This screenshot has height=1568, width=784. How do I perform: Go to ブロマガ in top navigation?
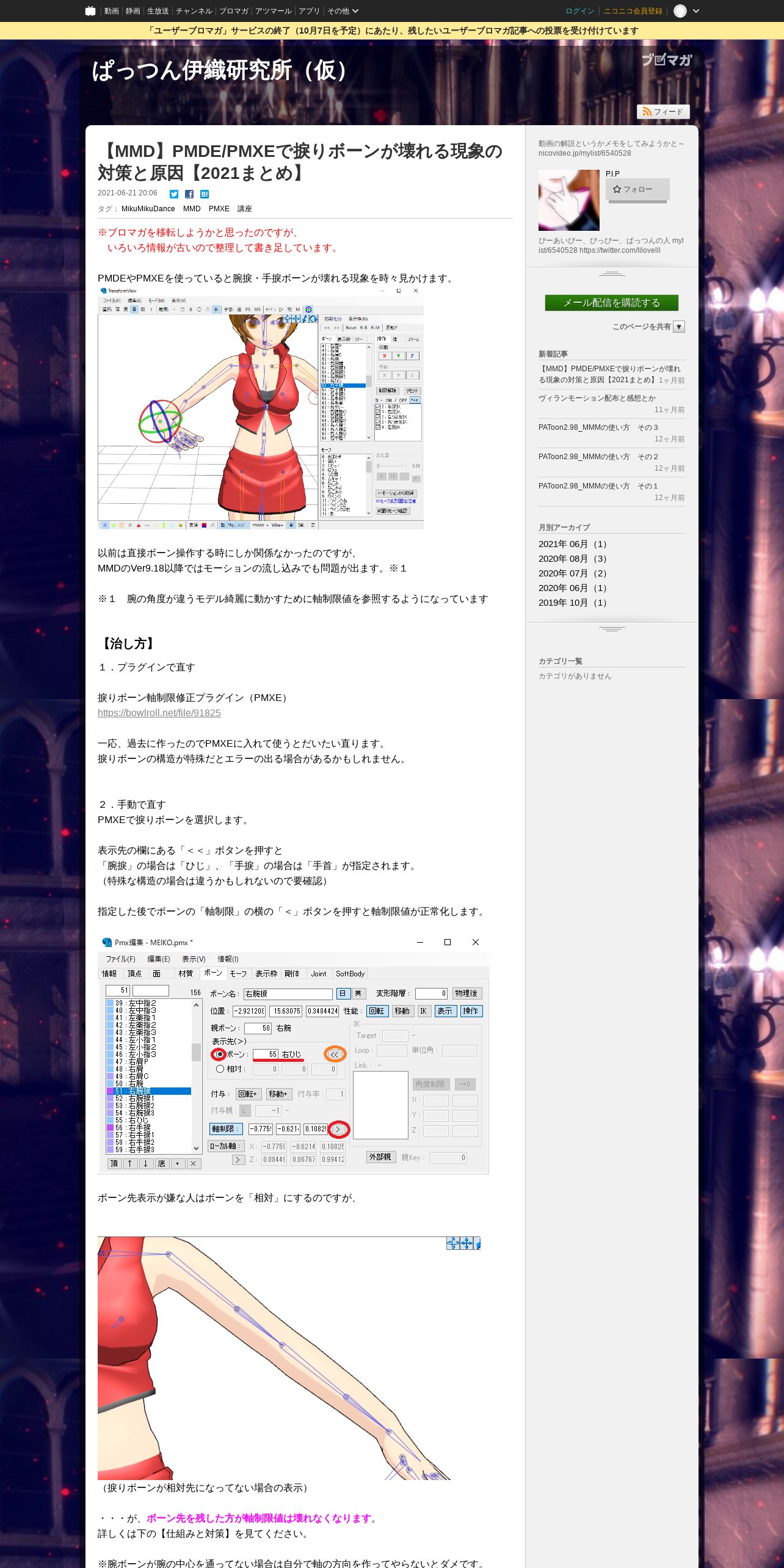234,11
